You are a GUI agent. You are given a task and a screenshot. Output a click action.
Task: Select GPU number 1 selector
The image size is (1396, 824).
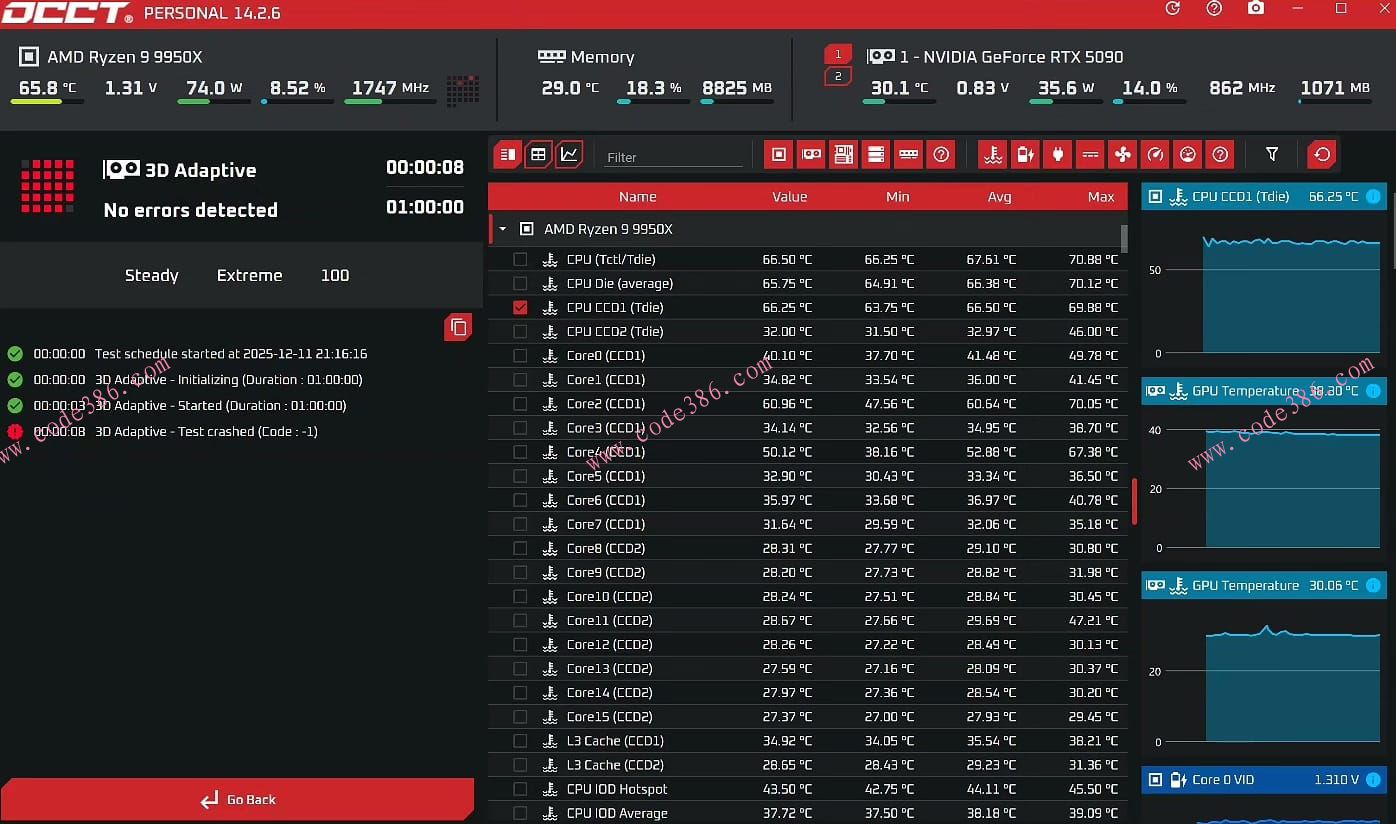click(x=838, y=54)
